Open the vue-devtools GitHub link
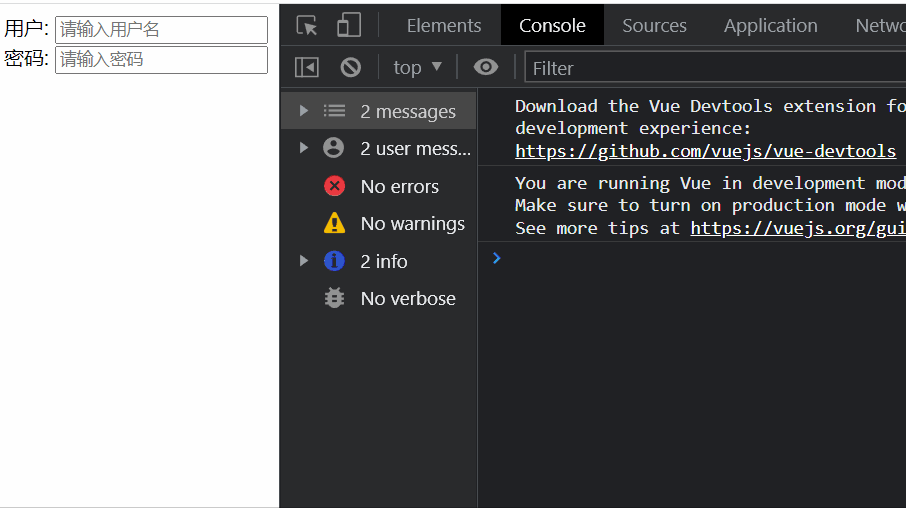This screenshot has height=508, width=906. click(x=706, y=151)
